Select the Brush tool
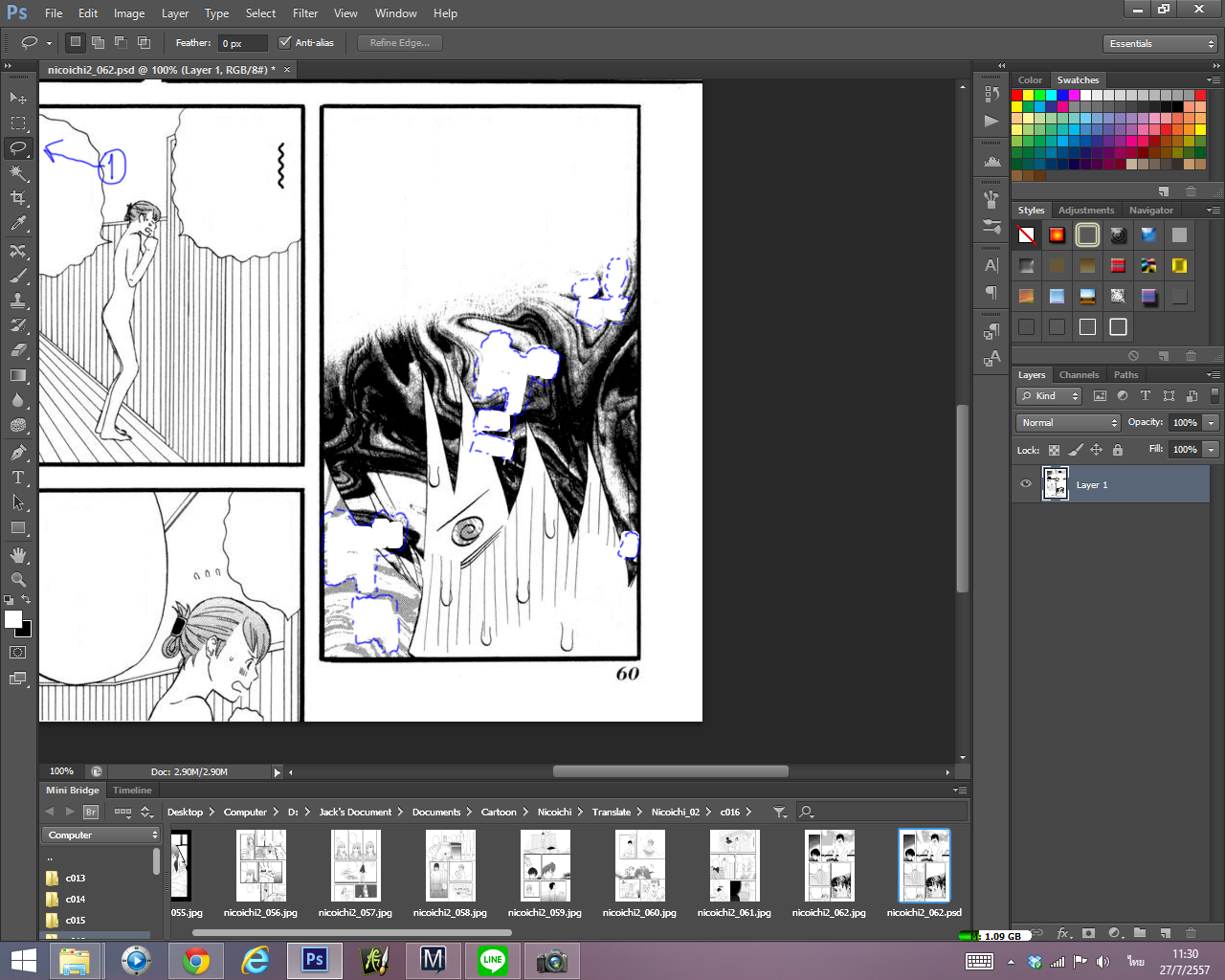This screenshot has height=980, width=1225. (18, 276)
